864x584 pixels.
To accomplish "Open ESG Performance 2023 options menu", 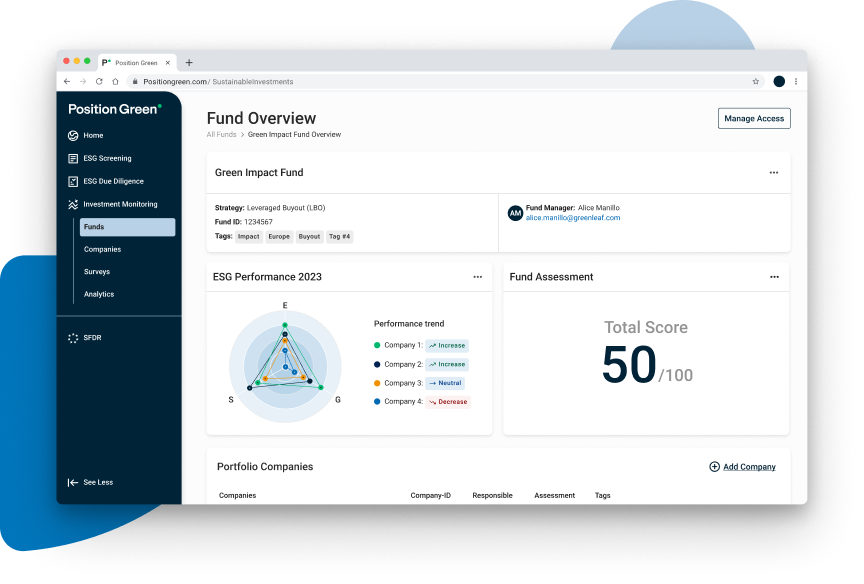I will pyautogui.click(x=477, y=277).
